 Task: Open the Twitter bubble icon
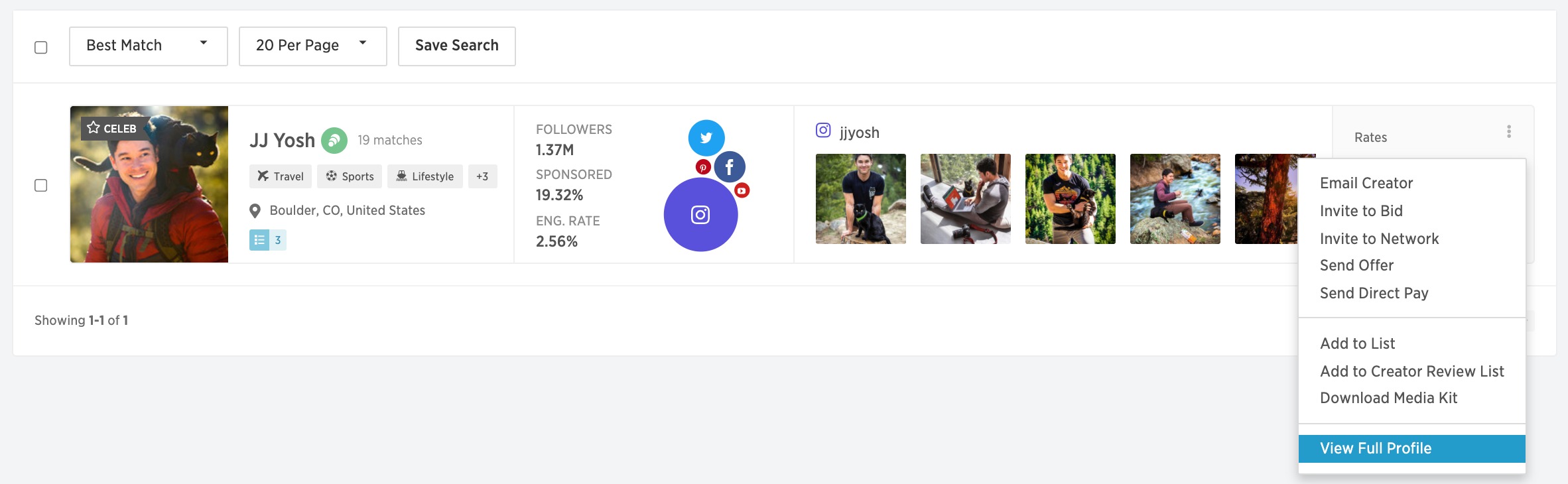706,138
